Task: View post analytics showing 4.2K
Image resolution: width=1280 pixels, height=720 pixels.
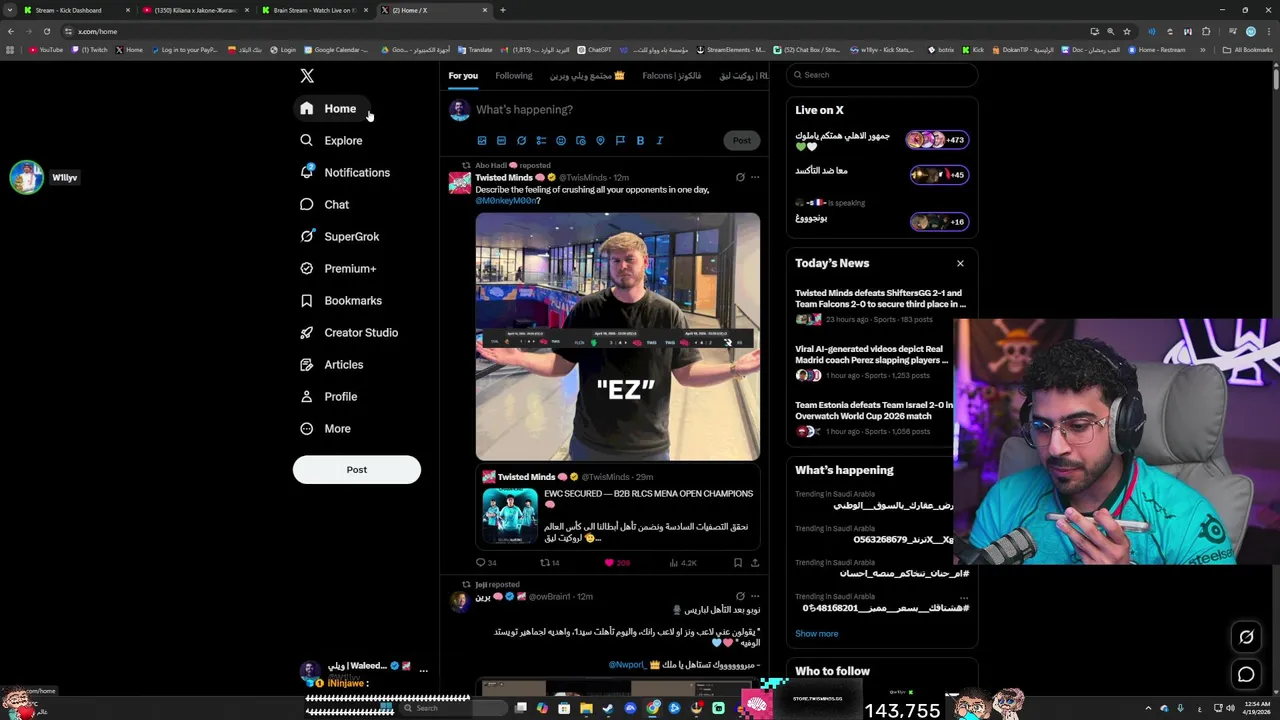Action: coord(682,563)
